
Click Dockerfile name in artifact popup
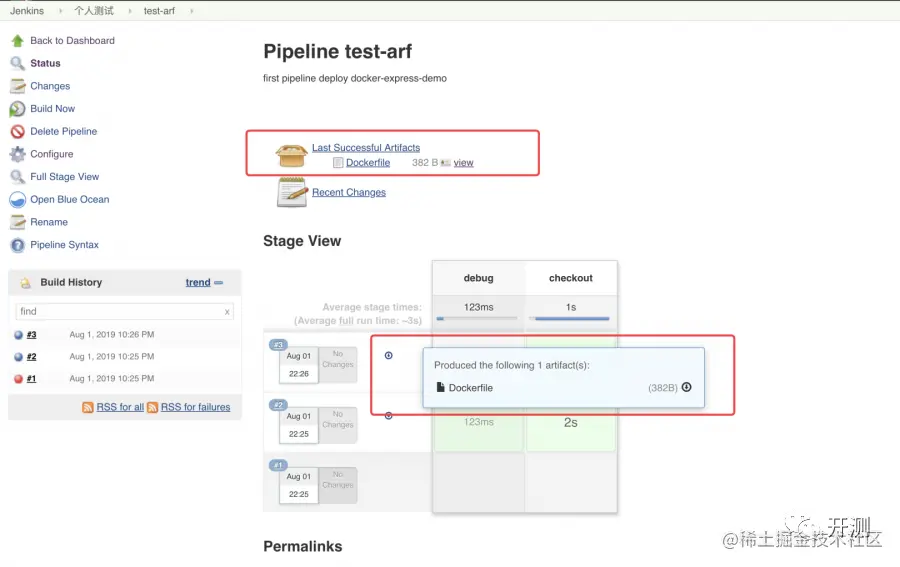[471, 388]
